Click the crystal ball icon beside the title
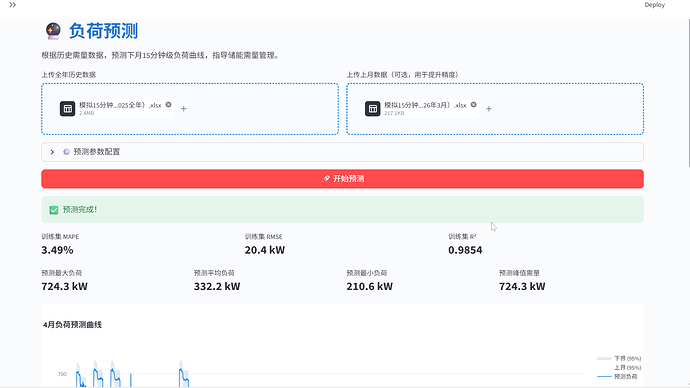 click(x=53, y=31)
